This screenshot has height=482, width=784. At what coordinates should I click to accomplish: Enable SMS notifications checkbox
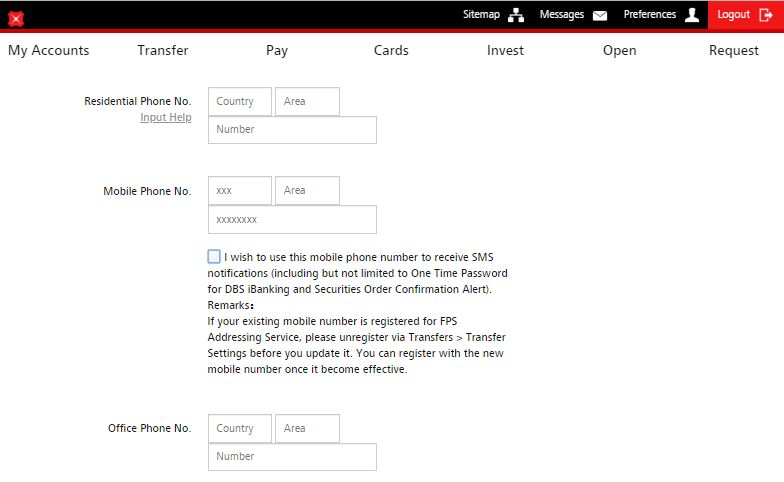point(214,257)
